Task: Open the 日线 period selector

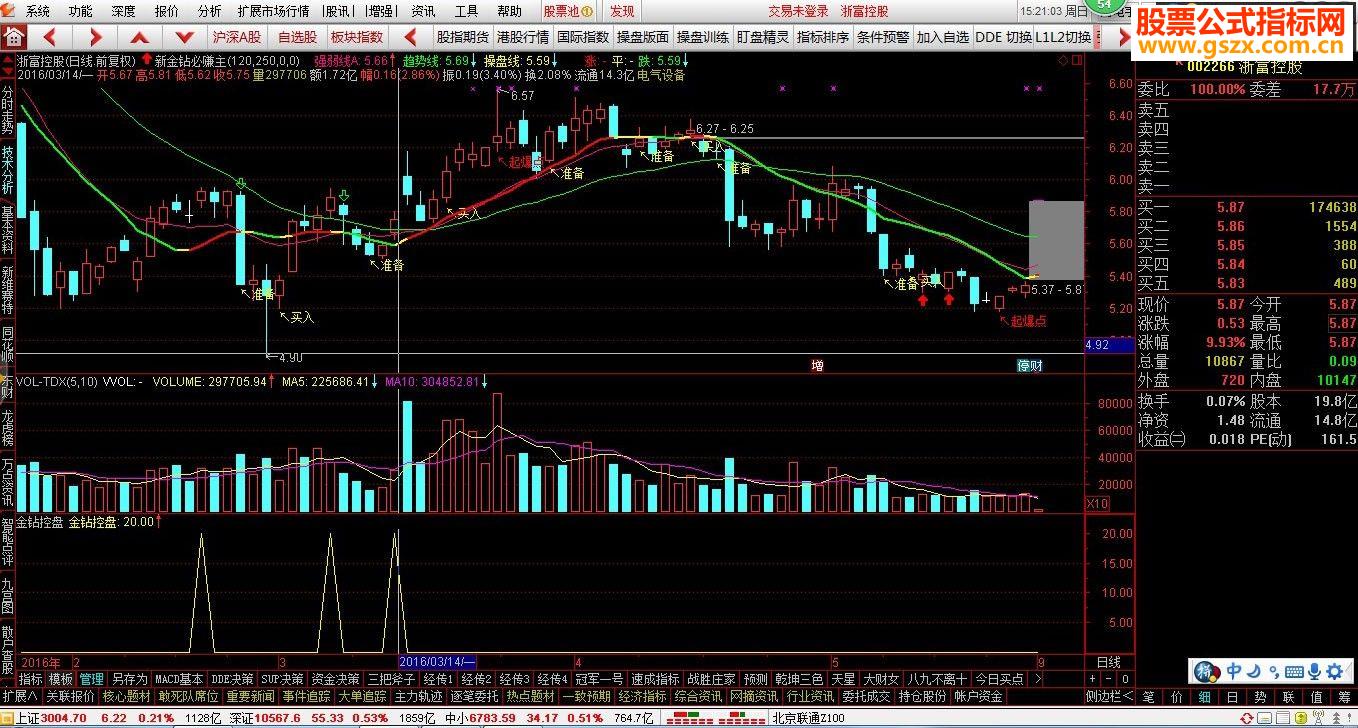Action: click(x=1109, y=662)
